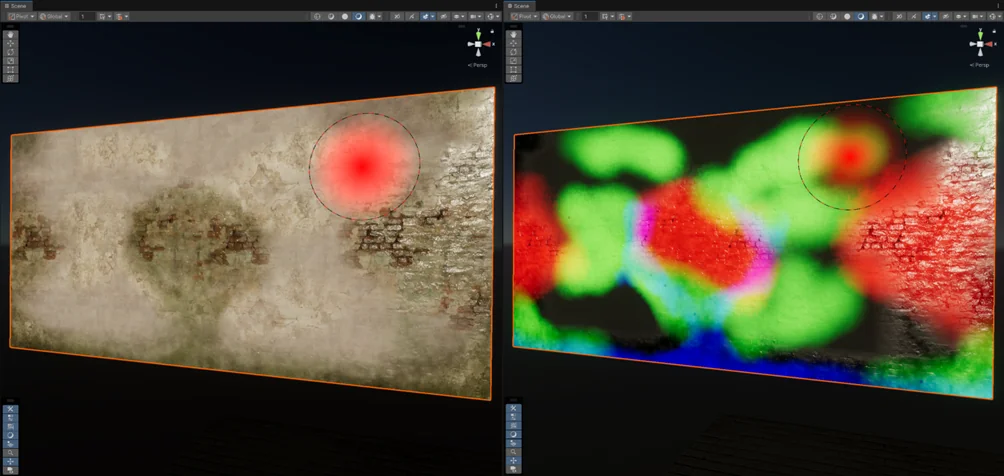Viewport: 1004px width, 476px height.
Task: Open camera settings dropdown in left Scene toolbar
Action: click(476, 16)
